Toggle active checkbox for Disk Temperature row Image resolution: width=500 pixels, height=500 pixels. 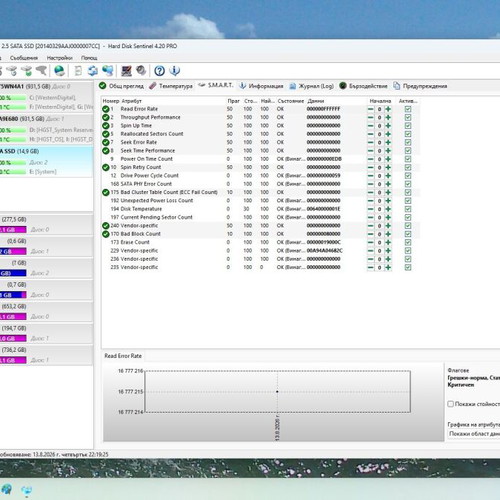[x=408, y=209]
